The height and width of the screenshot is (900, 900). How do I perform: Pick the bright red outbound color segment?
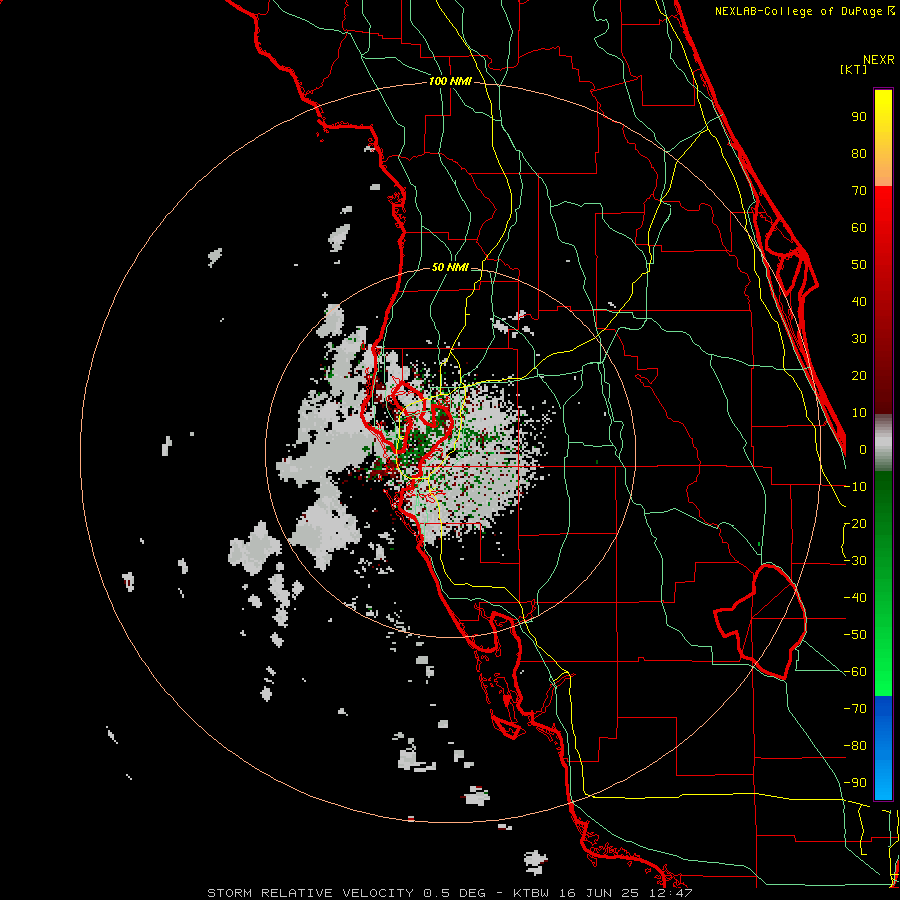pos(883,207)
